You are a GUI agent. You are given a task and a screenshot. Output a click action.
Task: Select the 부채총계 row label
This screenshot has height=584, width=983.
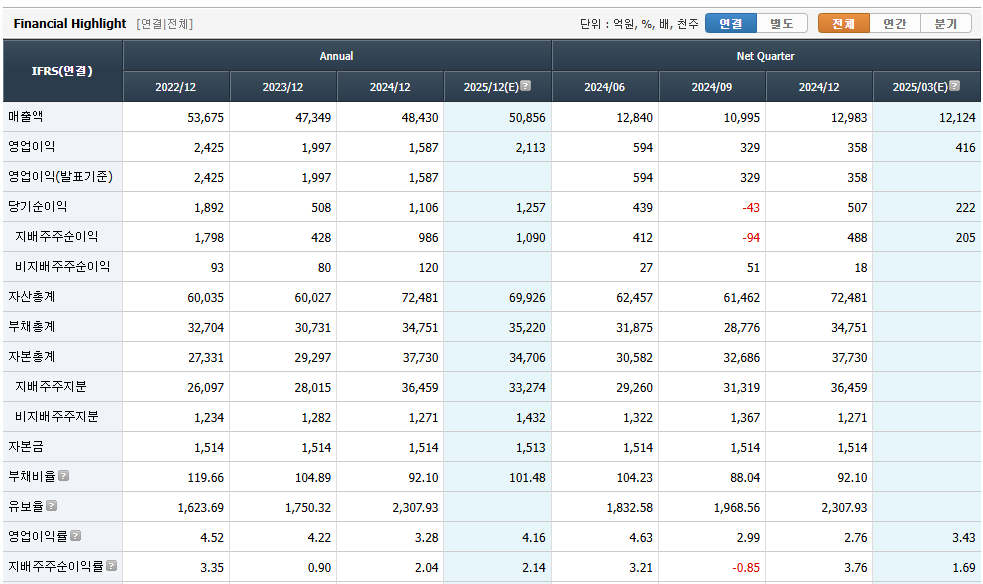[32, 326]
